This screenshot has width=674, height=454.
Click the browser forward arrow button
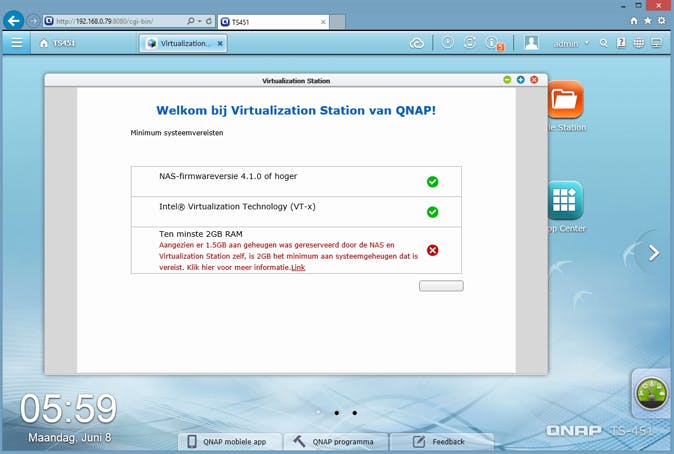(33, 21)
